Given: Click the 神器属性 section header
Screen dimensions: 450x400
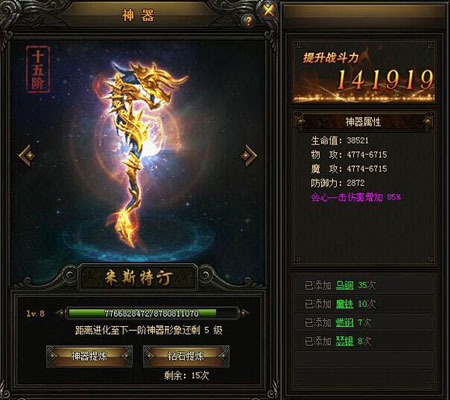Looking at the screenshot, I should coord(363,122).
